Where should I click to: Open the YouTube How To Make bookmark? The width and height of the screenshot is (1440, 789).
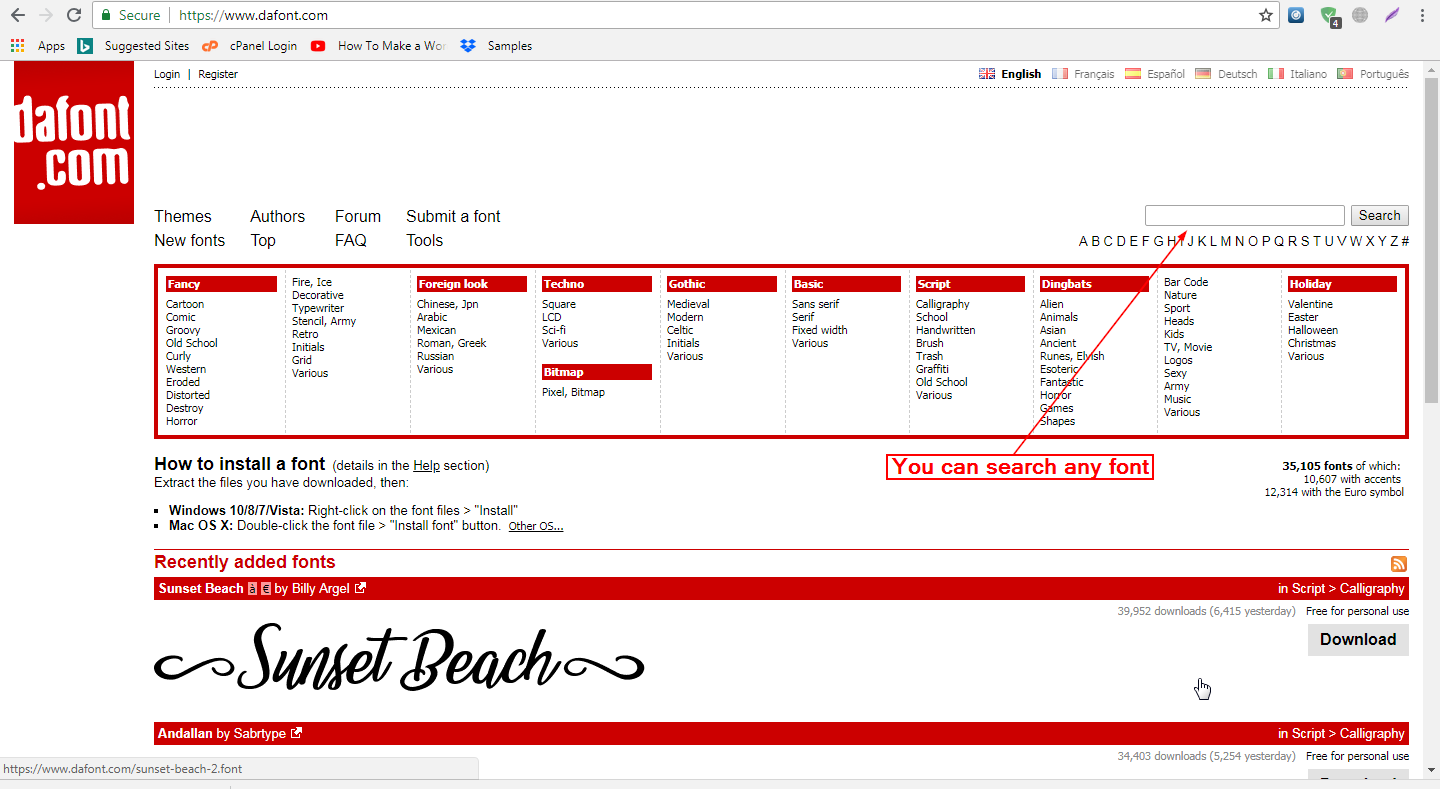pyautogui.click(x=378, y=46)
